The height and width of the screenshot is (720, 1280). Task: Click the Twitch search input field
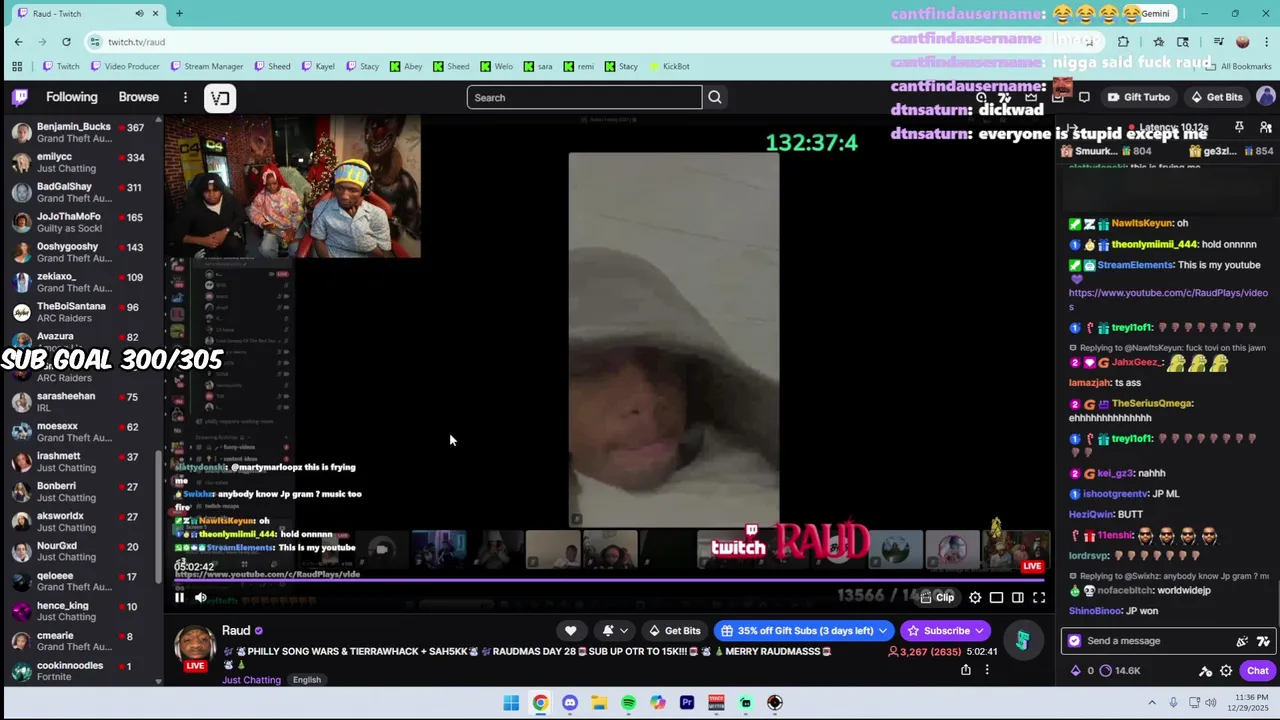584,97
